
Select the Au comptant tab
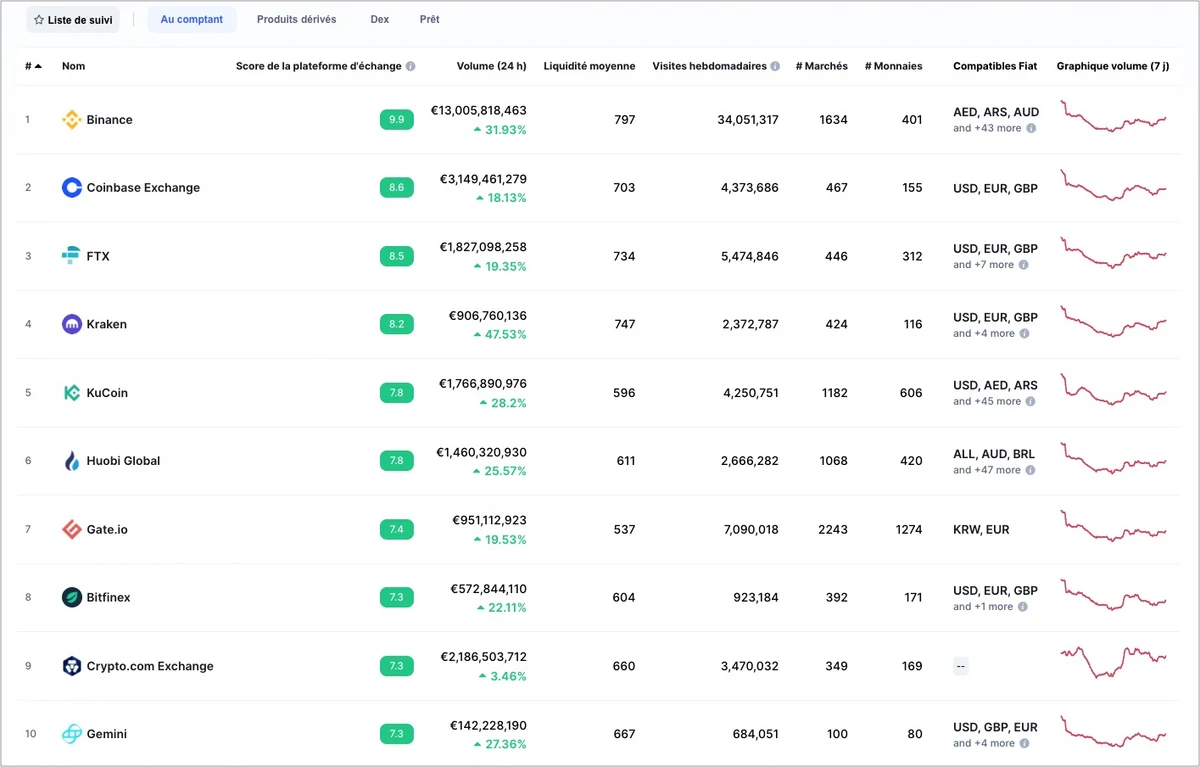pos(192,20)
